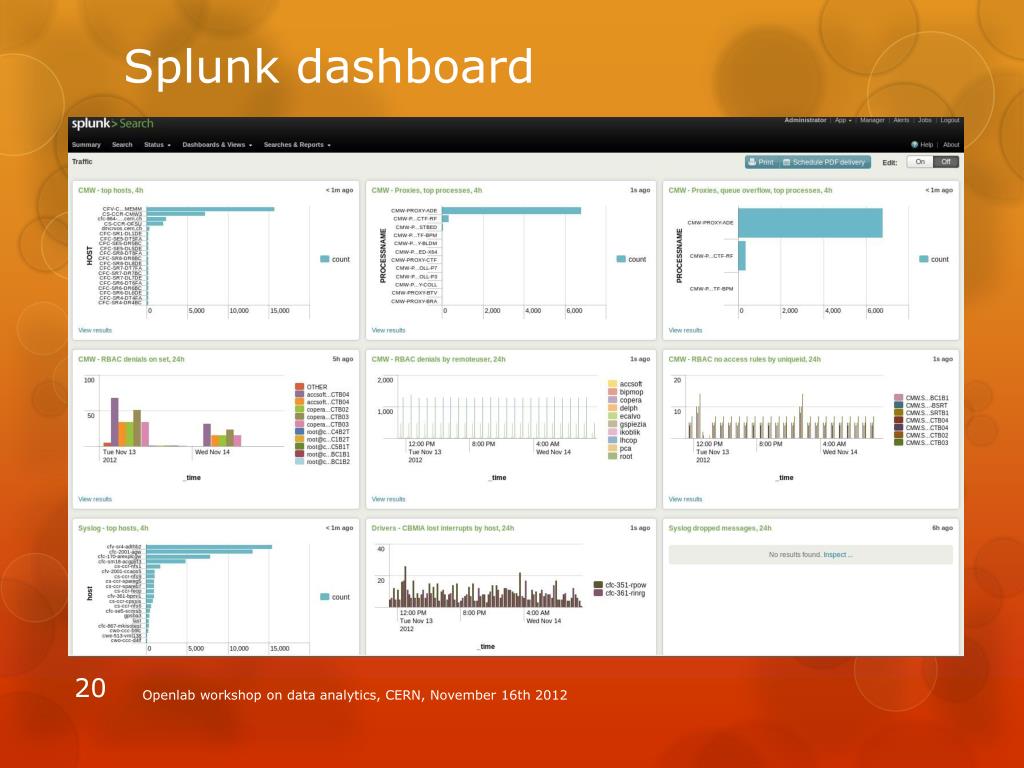The width and height of the screenshot is (1024, 768).
Task: Click the Logout link
Action: coord(950,120)
